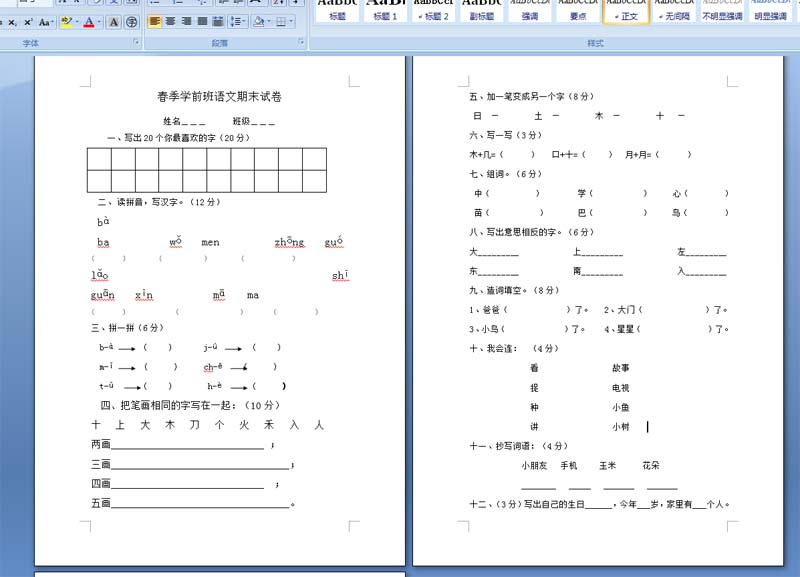Align text to the left

[155, 21]
